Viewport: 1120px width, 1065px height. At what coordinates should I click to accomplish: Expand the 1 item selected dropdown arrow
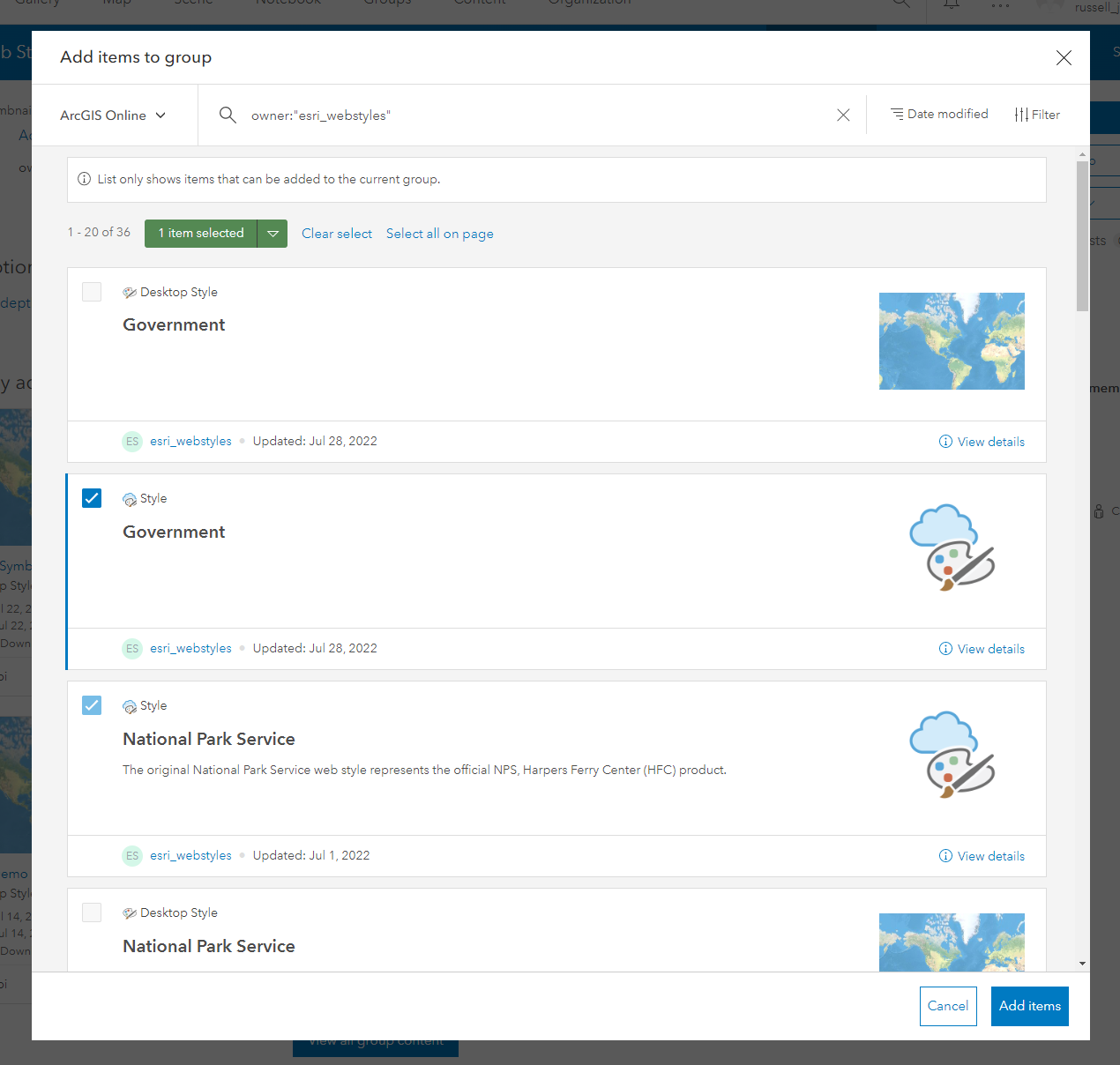pyautogui.click(x=272, y=233)
